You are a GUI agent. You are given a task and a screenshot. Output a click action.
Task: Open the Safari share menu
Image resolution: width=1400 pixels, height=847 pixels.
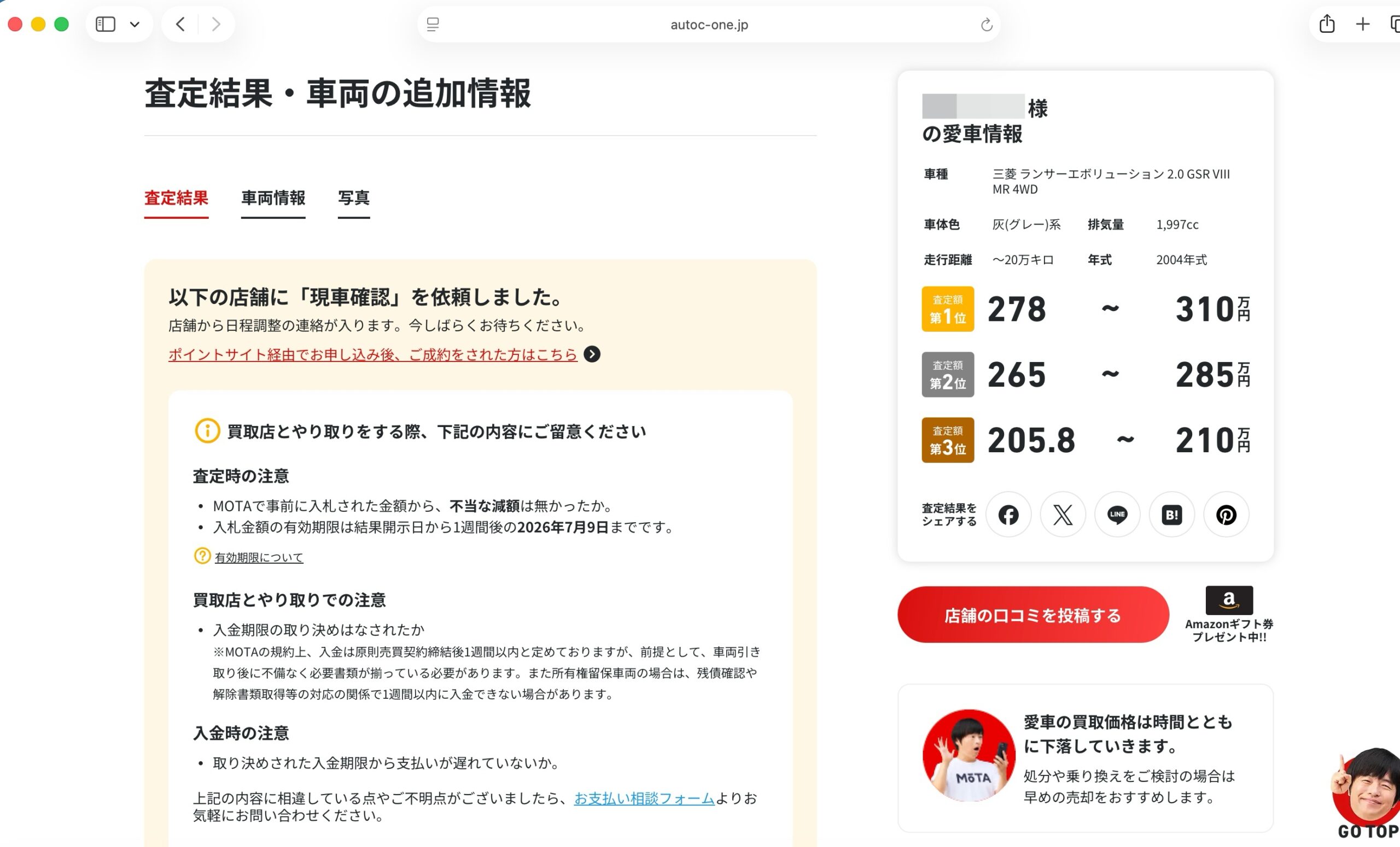(1327, 24)
